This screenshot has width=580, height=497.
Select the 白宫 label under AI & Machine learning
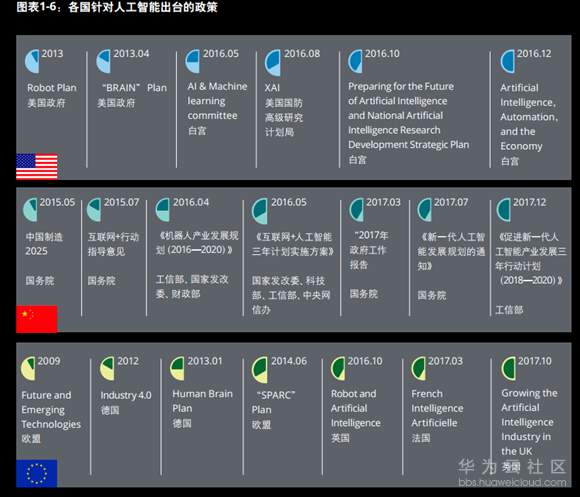tap(197, 131)
